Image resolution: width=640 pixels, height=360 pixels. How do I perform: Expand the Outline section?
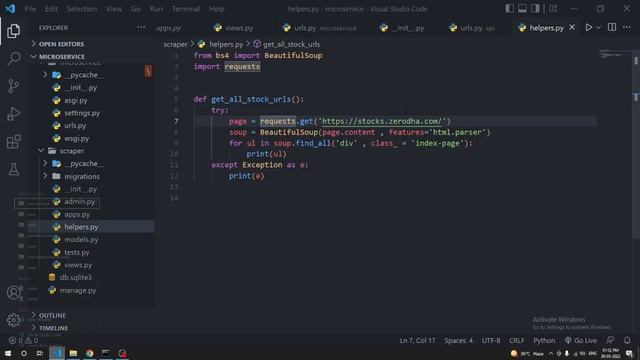pos(52,315)
